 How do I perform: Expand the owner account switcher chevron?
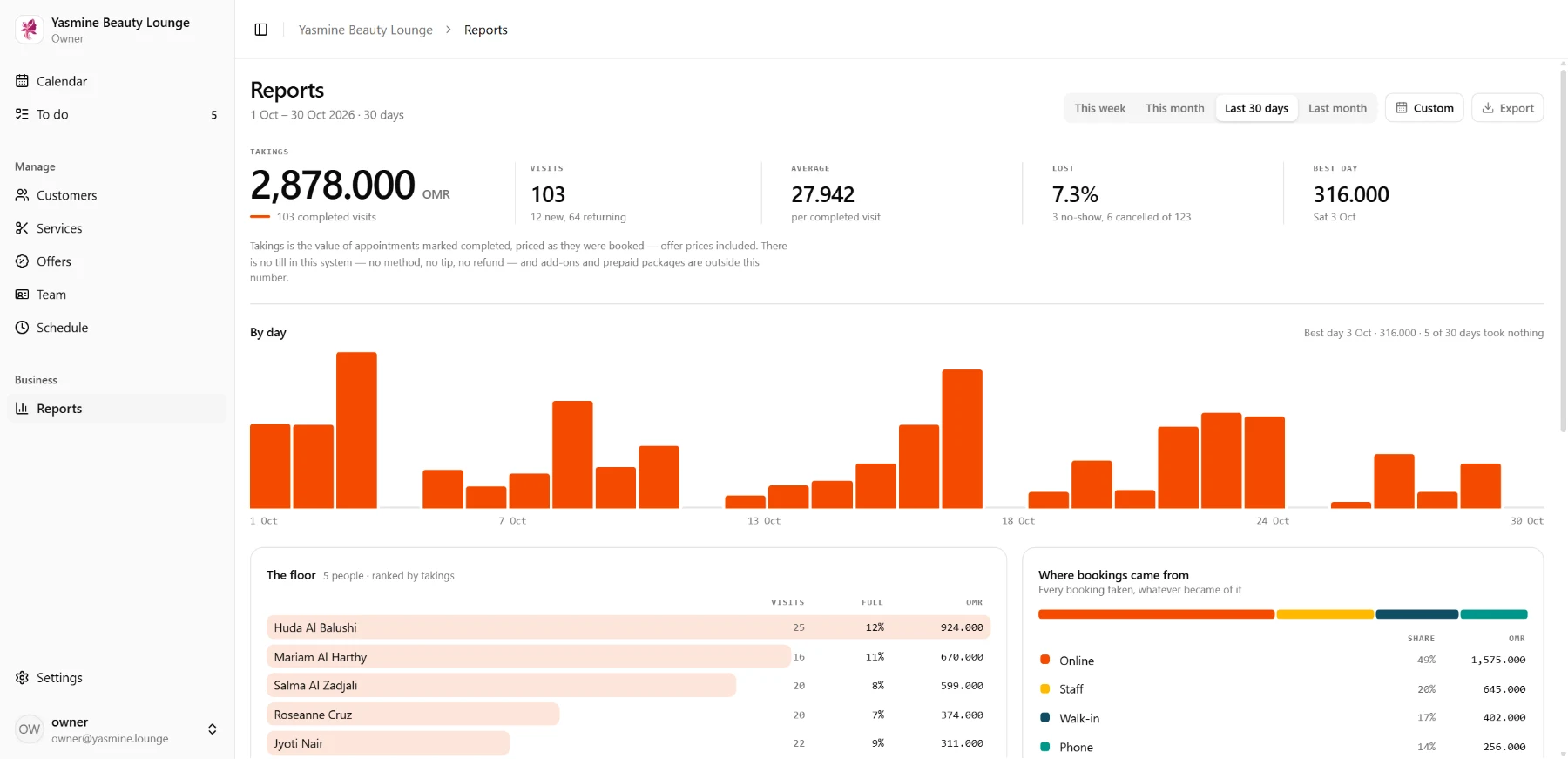[x=212, y=729]
